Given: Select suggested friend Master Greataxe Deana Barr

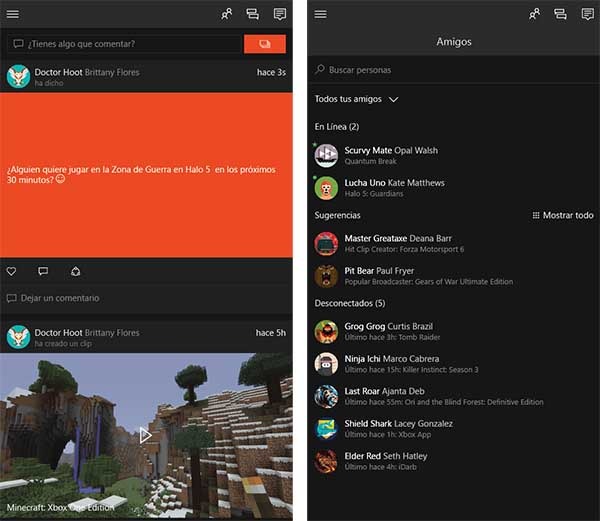Looking at the screenshot, I should pyautogui.click(x=397, y=243).
